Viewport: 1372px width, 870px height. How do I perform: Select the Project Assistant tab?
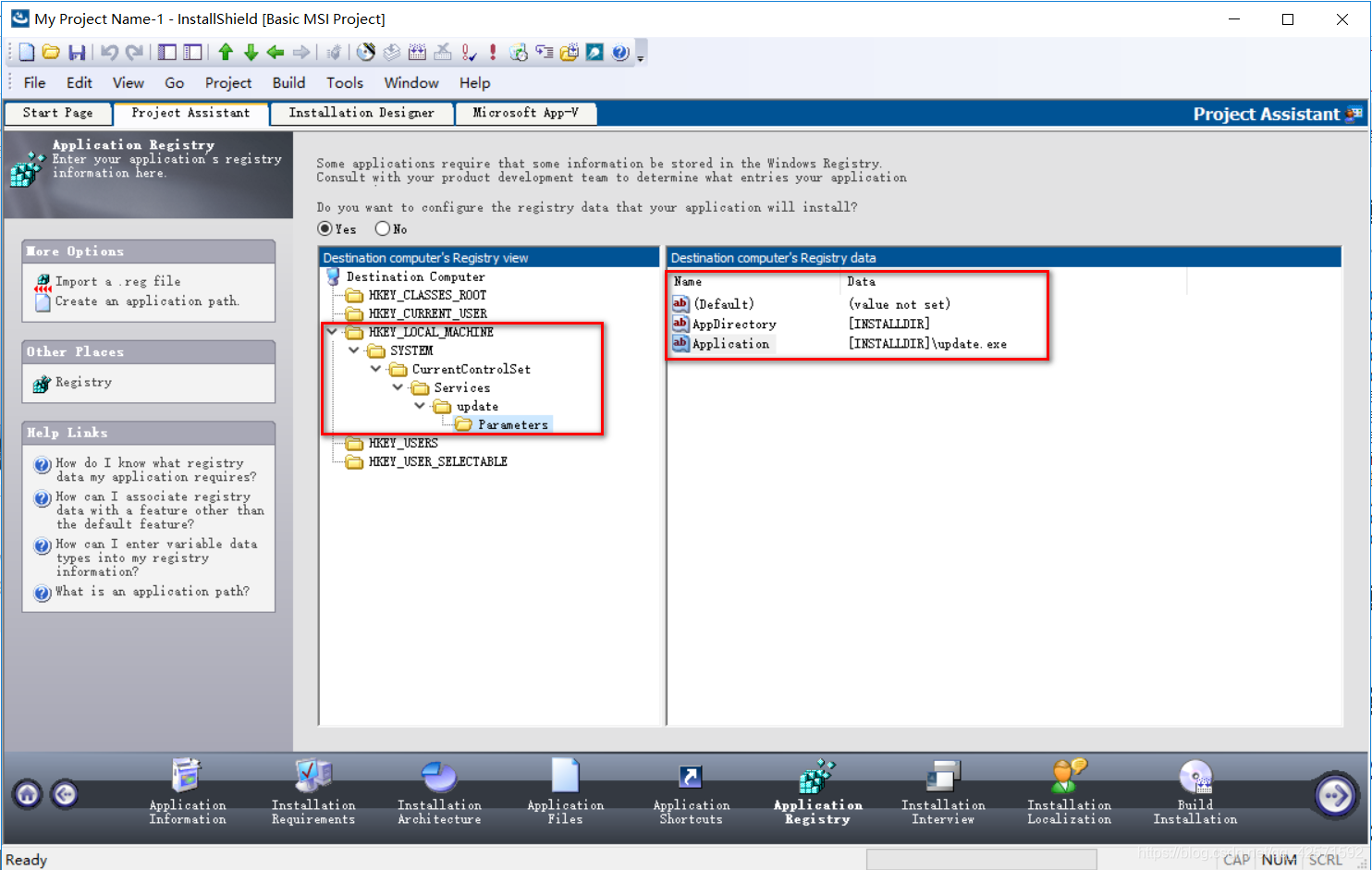pyautogui.click(x=190, y=113)
